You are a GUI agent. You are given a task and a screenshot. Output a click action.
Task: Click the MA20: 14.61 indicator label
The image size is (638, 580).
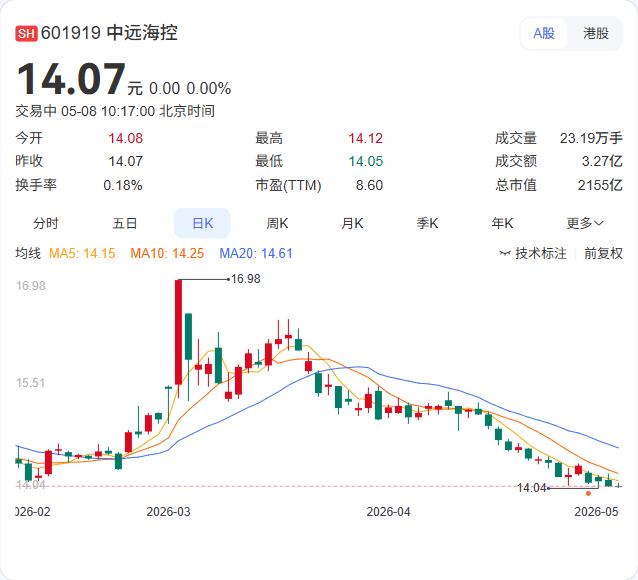coord(256,253)
